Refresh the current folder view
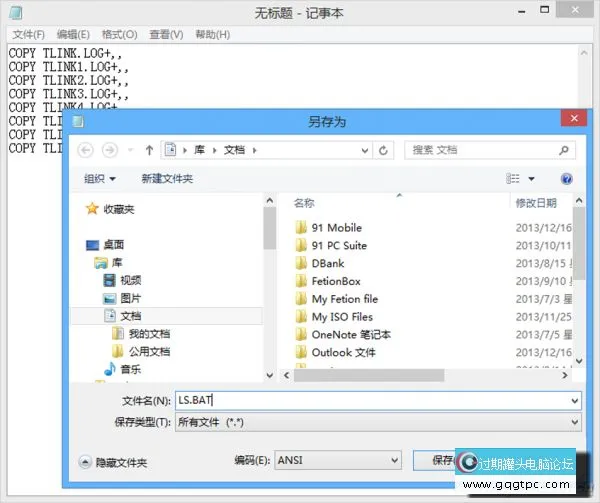The height and width of the screenshot is (503, 600). click(383, 150)
